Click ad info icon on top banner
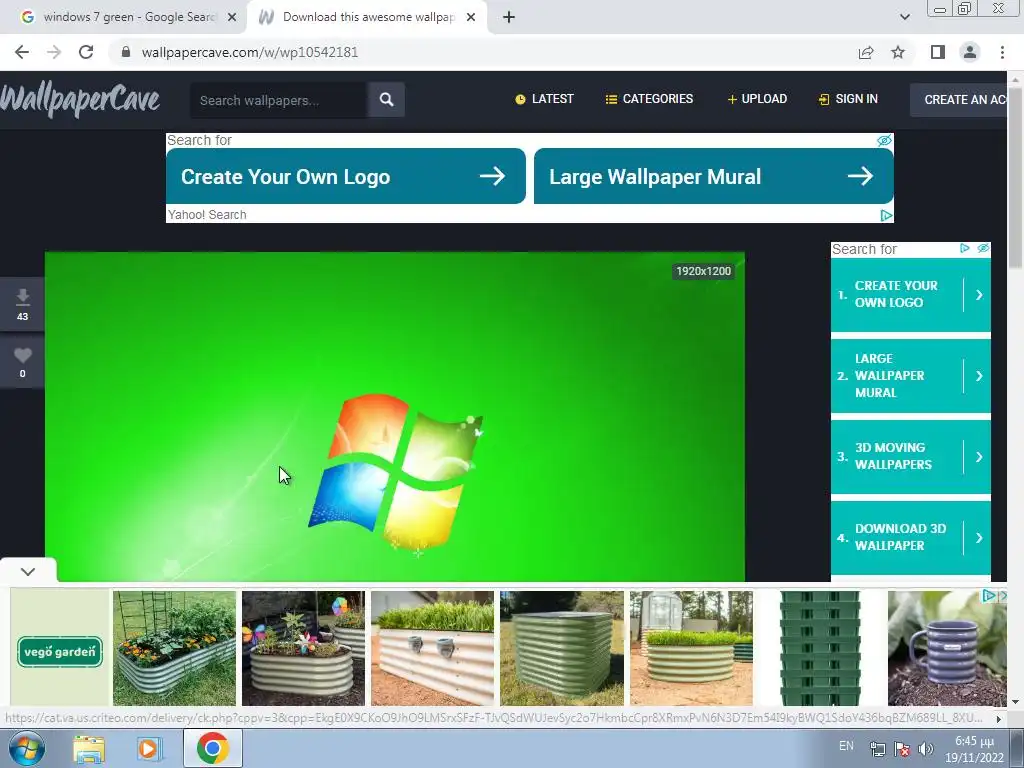The height and width of the screenshot is (768, 1024). [x=886, y=216]
